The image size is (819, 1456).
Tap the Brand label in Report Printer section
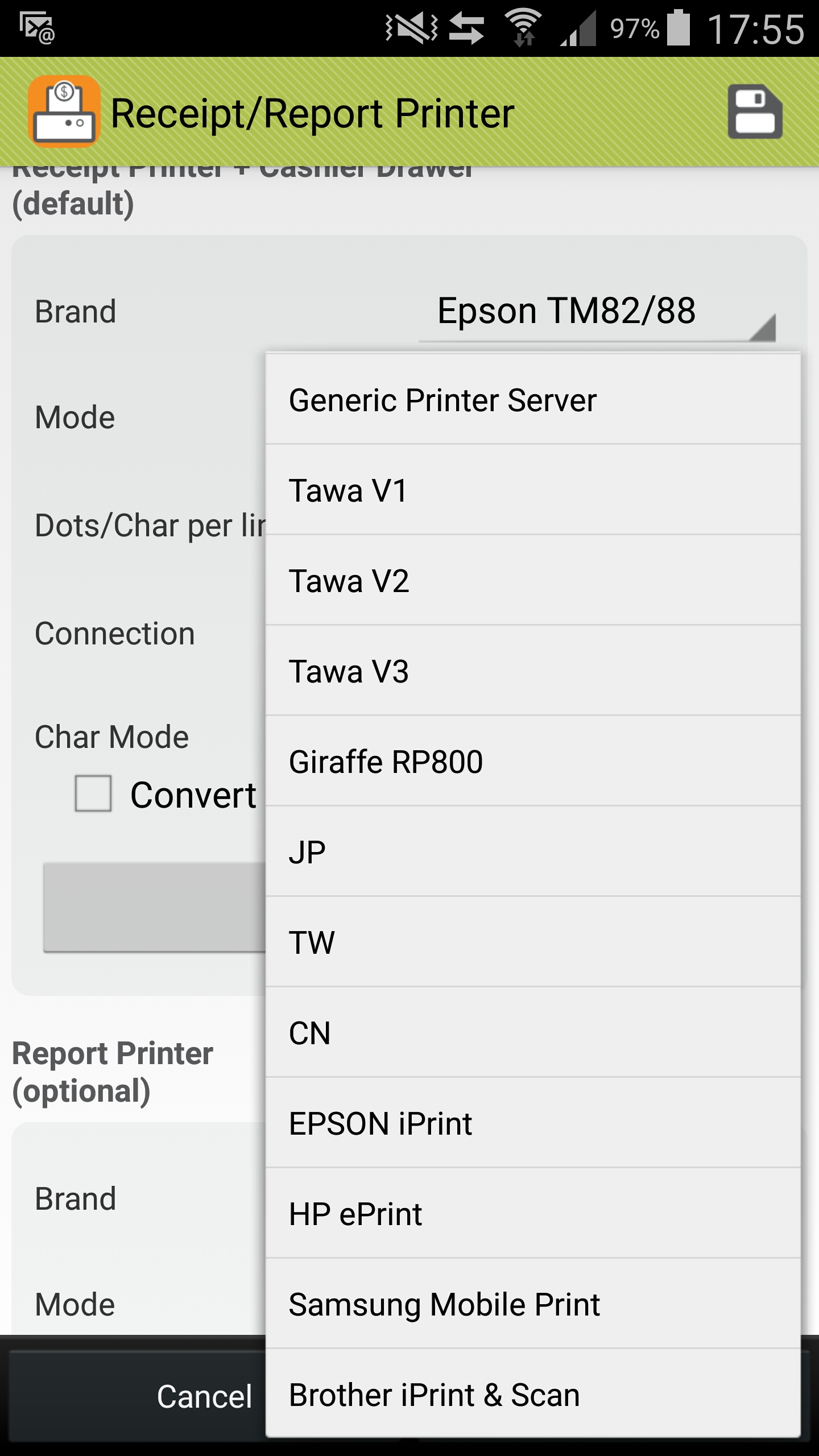click(76, 1199)
